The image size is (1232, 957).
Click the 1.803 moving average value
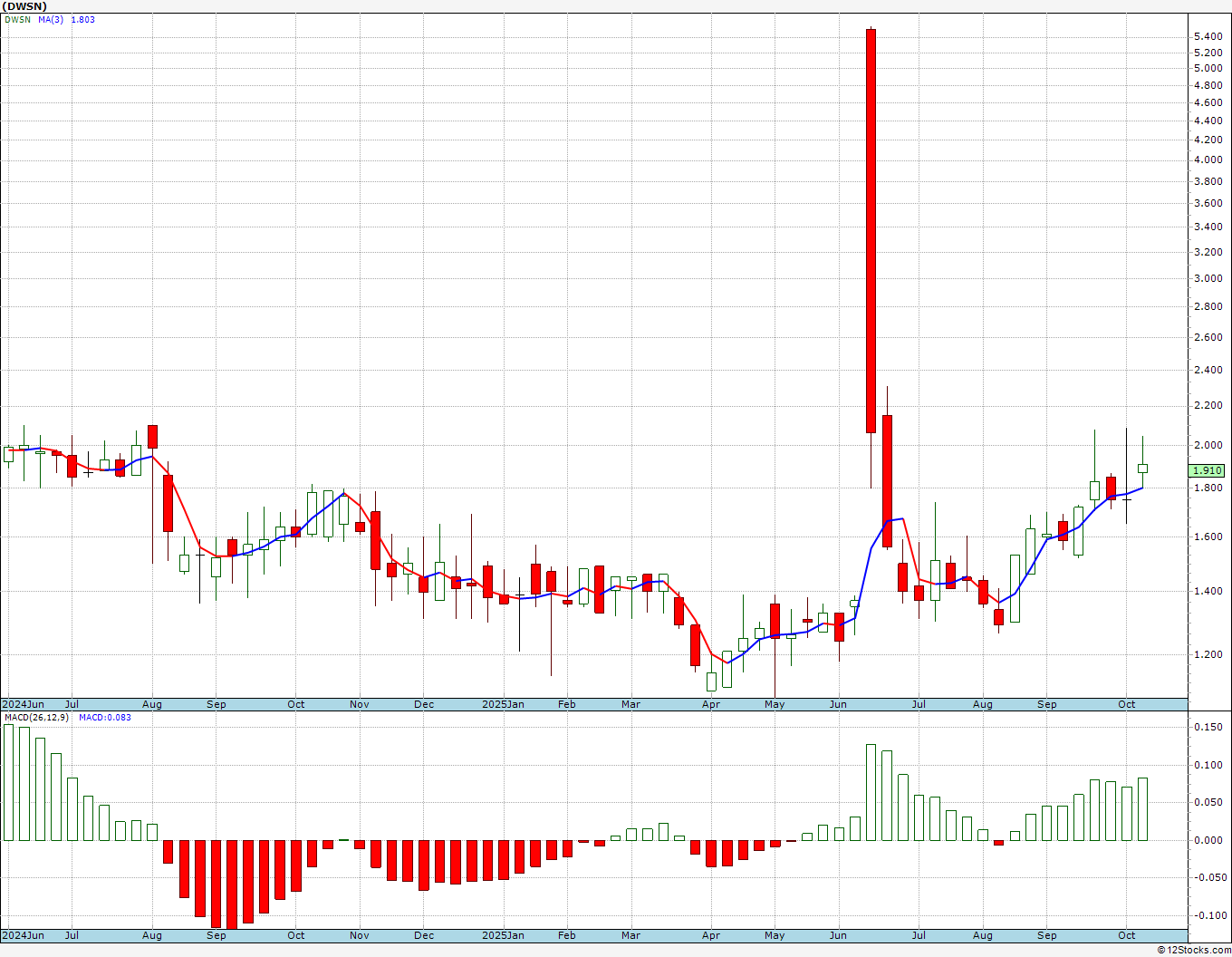coord(82,19)
